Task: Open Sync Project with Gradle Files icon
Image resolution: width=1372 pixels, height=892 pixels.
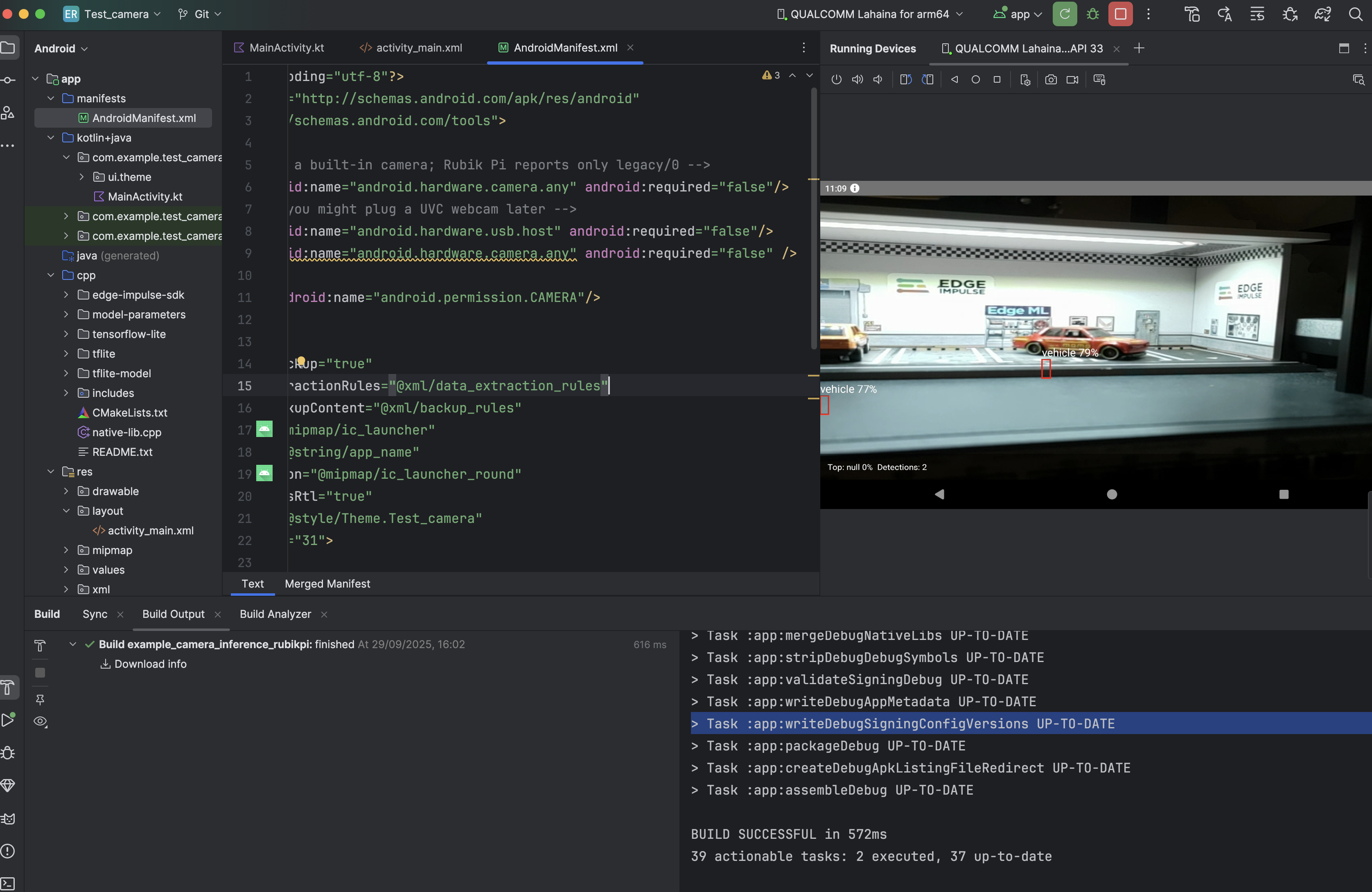Action: (x=1322, y=14)
